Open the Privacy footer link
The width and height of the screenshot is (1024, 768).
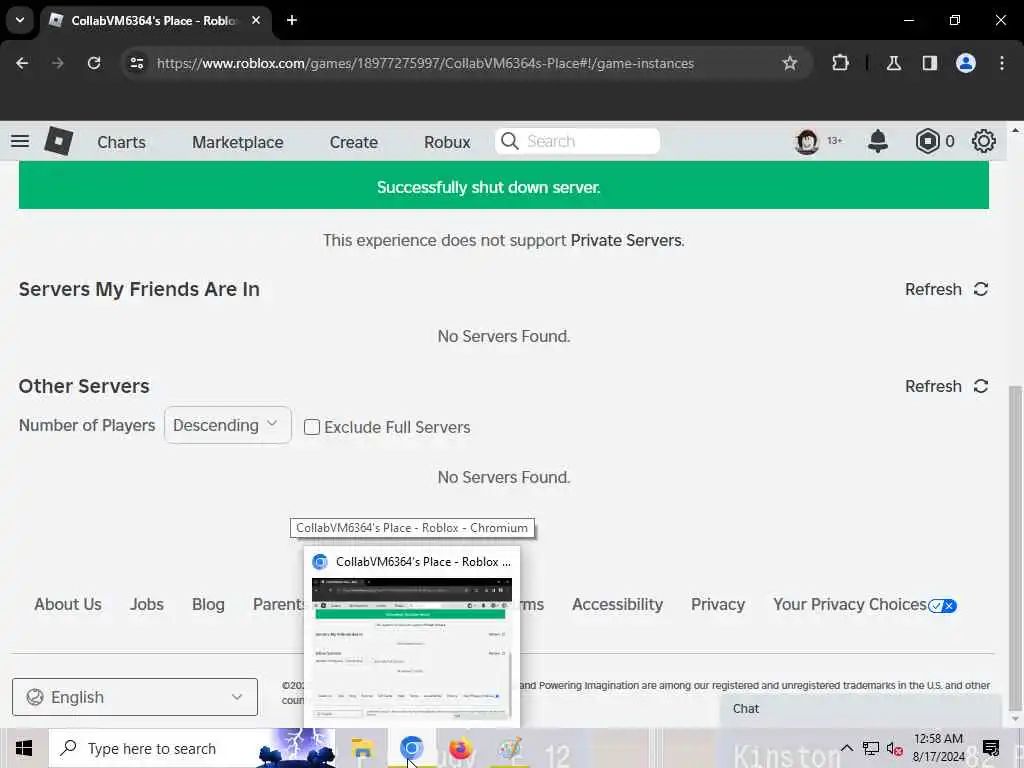coord(718,604)
